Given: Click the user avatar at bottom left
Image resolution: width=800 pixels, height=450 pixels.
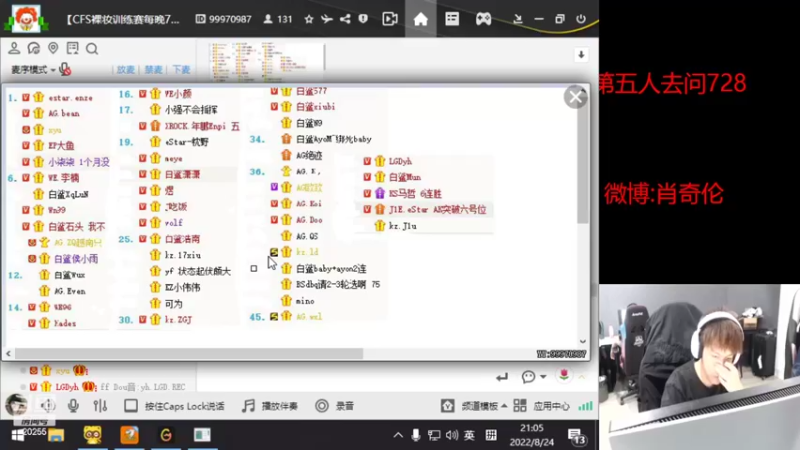Looking at the screenshot, I should [16, 405].
